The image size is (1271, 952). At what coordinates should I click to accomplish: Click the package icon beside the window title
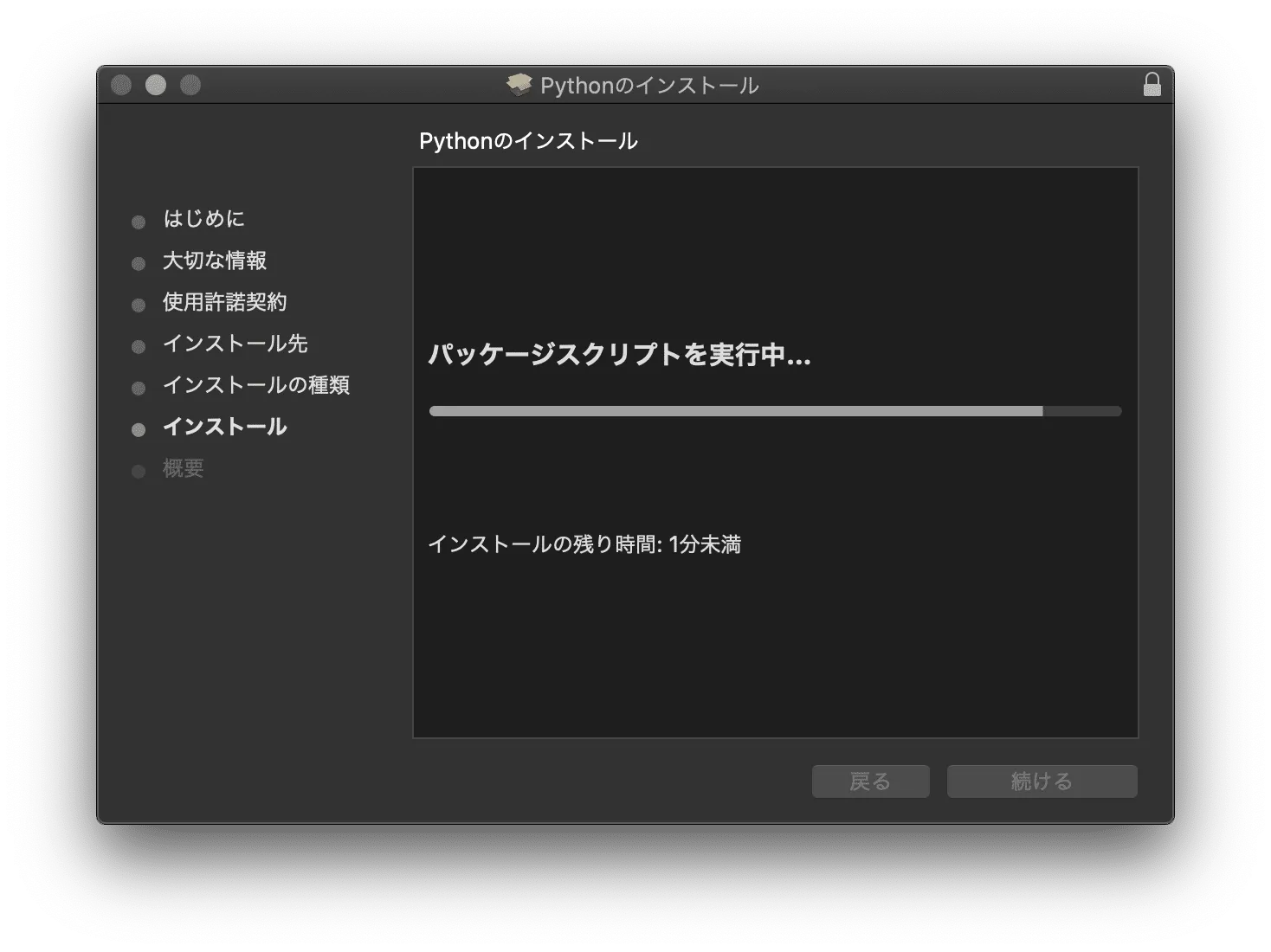pyautogui.click(x=519, y=85)
